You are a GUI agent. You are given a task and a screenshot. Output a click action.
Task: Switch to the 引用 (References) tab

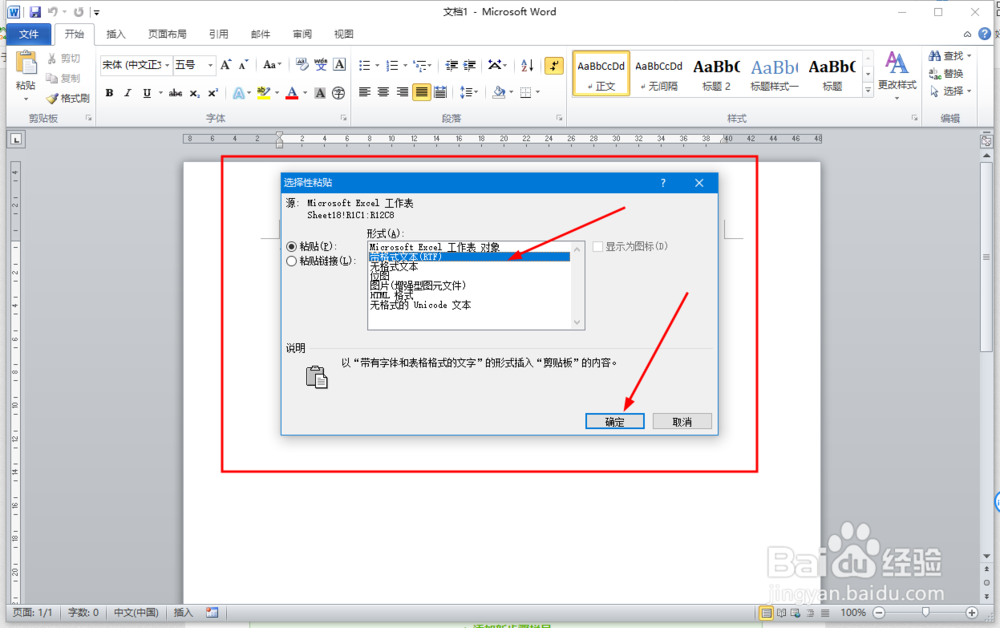218,34
